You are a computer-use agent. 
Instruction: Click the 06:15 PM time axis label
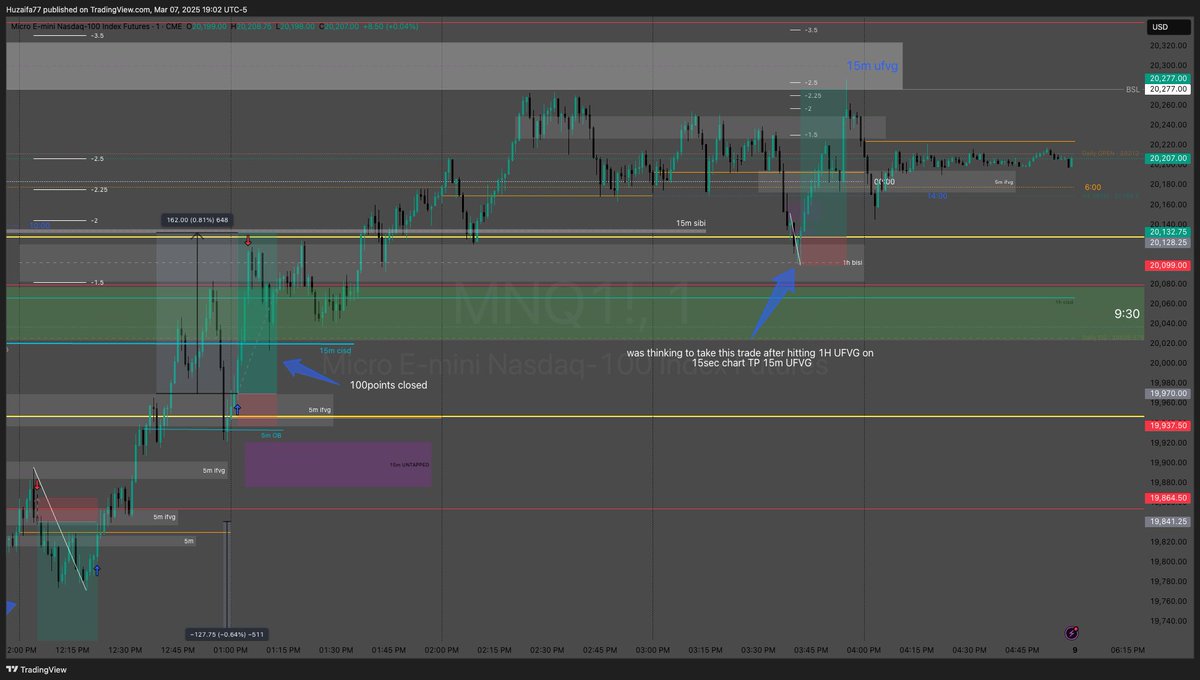tap(1126, 649)
